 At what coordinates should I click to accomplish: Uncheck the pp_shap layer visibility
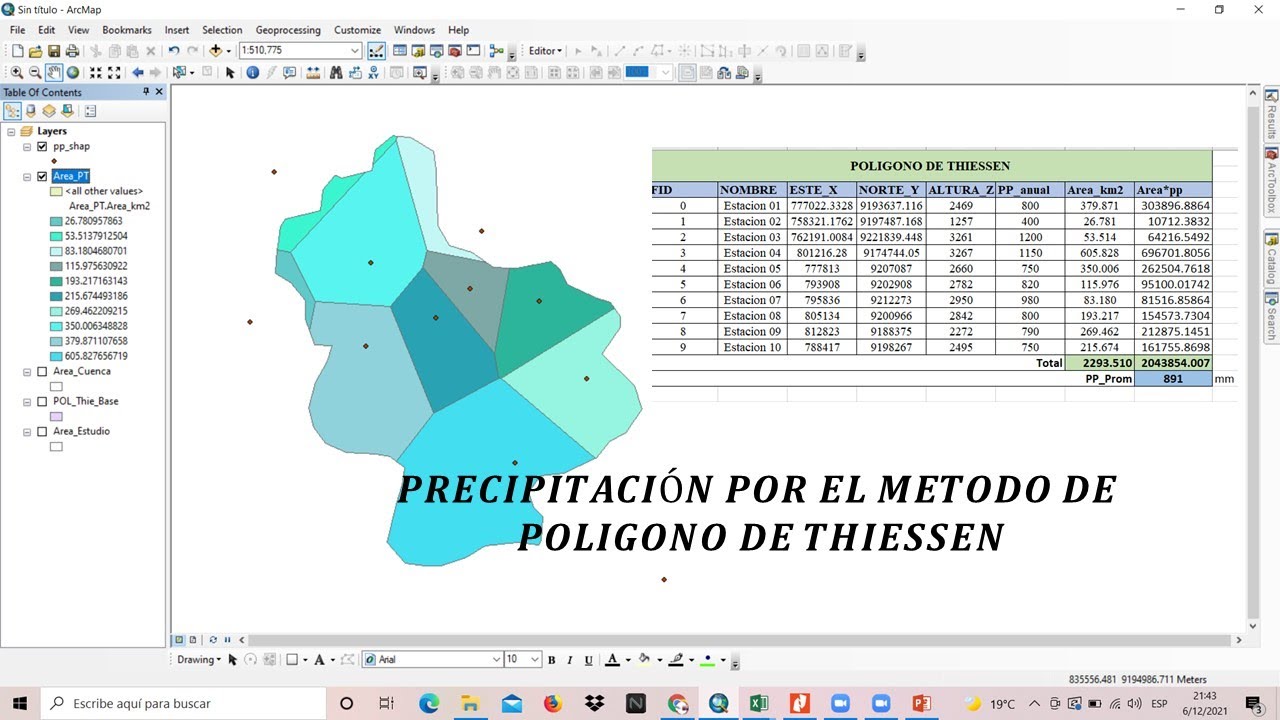(x=42, y=146)
